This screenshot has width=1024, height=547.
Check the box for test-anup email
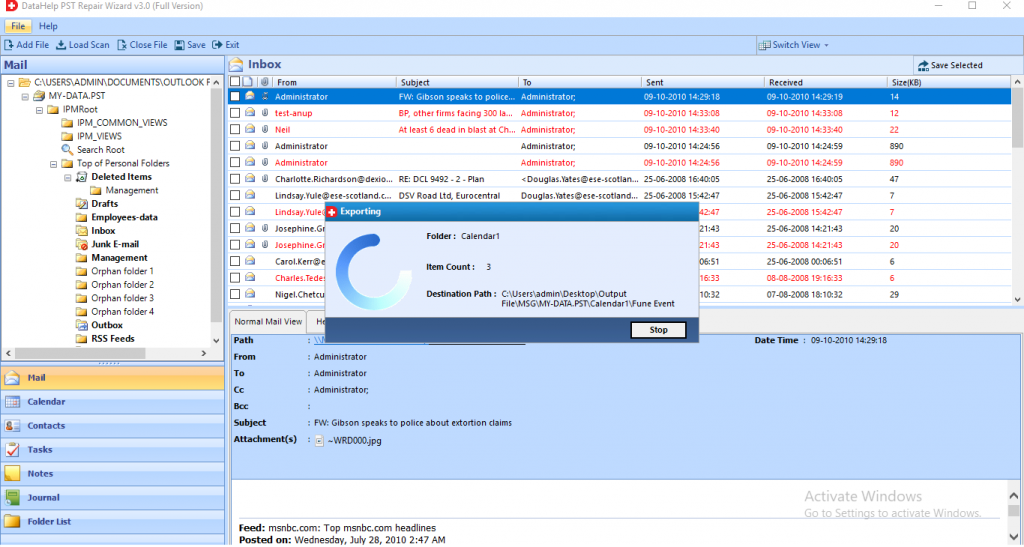[x=234, y=114]
